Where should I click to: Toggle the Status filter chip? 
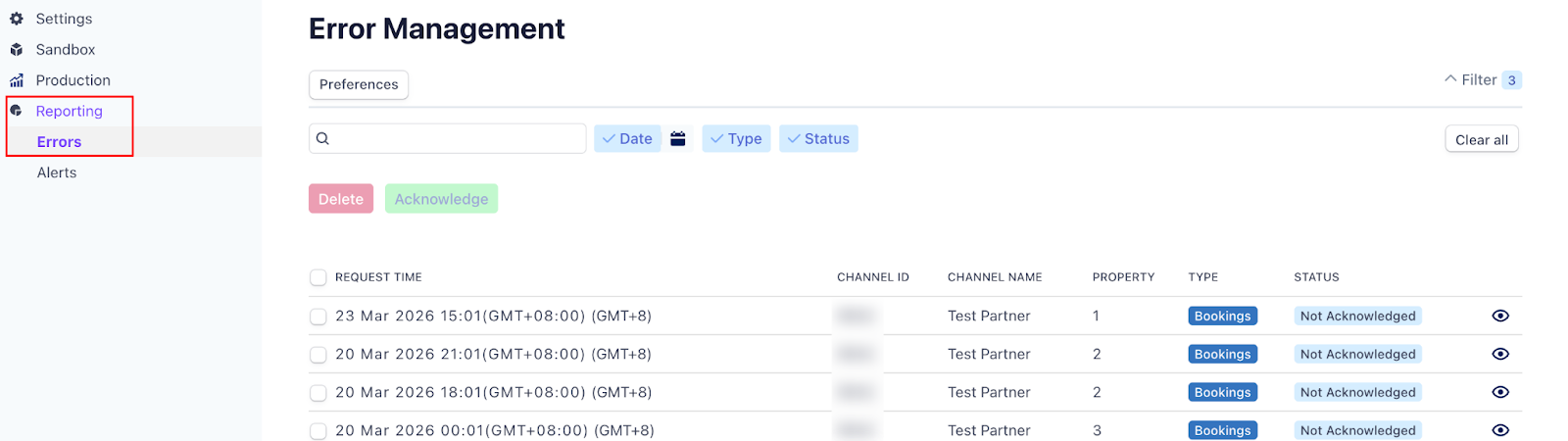pos(818,139)
